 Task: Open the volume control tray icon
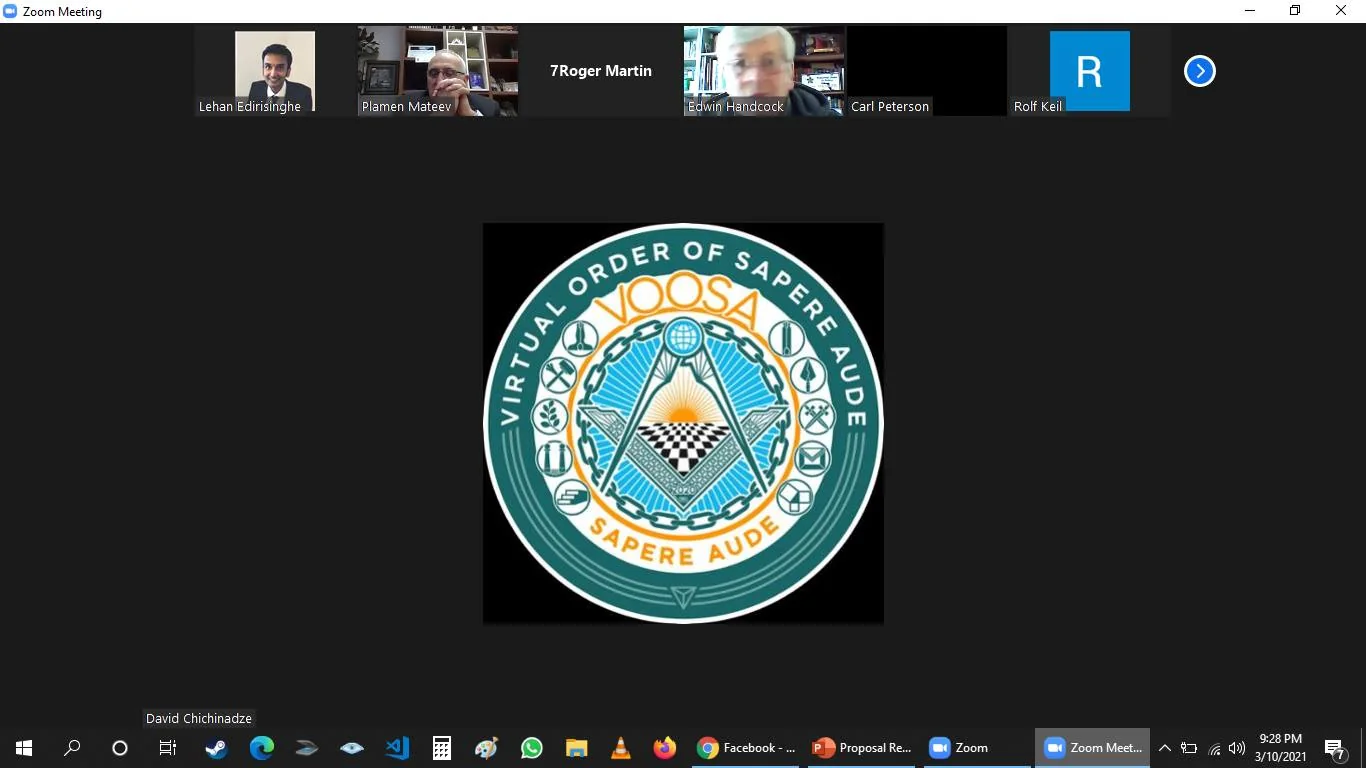1237,748
